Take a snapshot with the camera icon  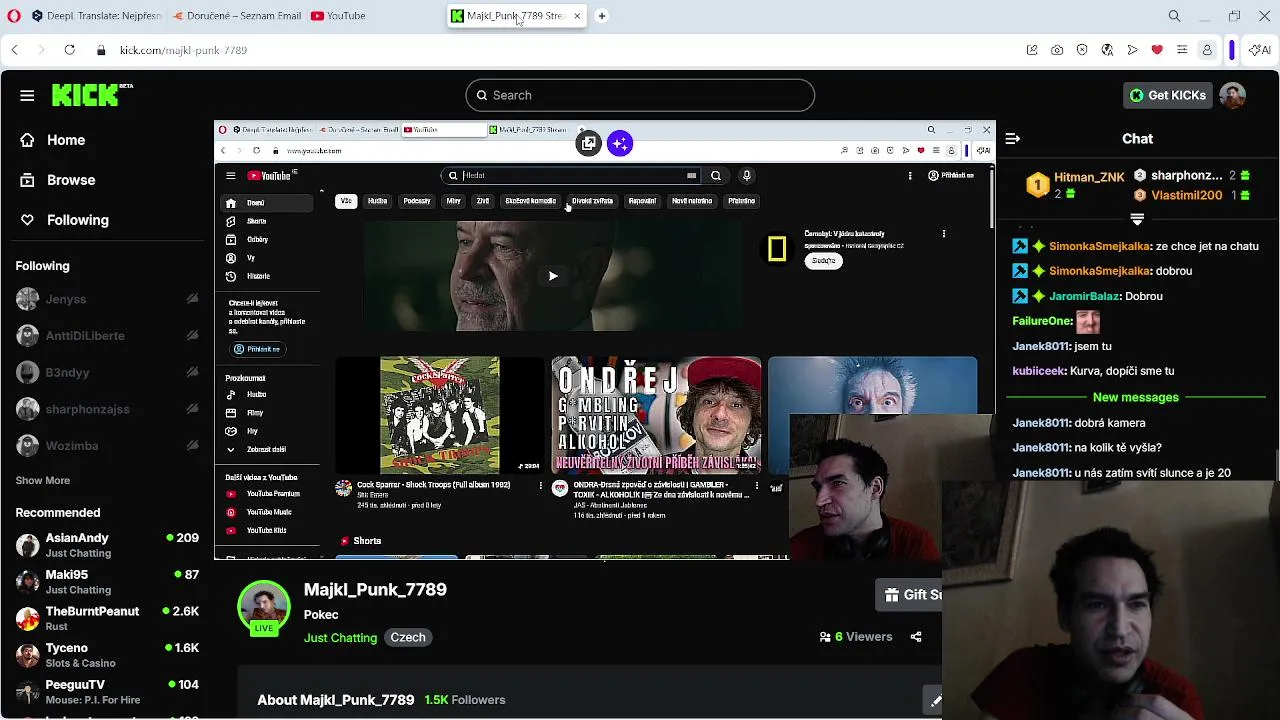[1057, 50]
